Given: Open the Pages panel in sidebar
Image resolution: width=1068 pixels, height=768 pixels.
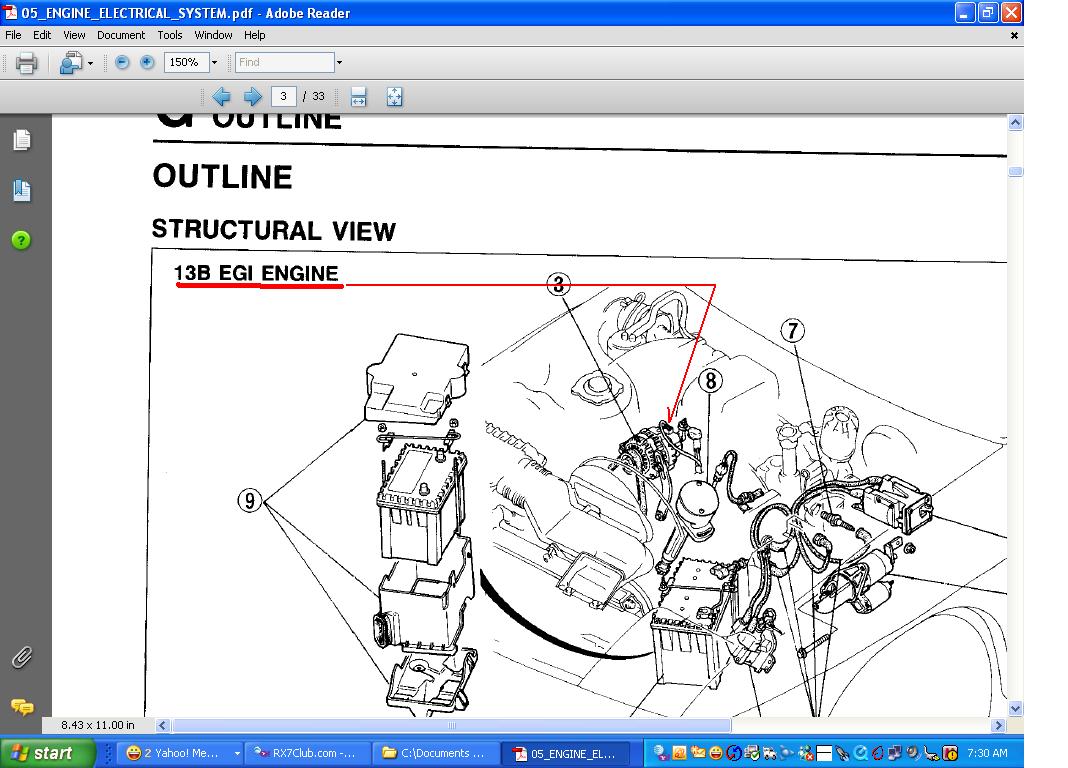Looking at the screenshot, I should click(x=22, y=141).
